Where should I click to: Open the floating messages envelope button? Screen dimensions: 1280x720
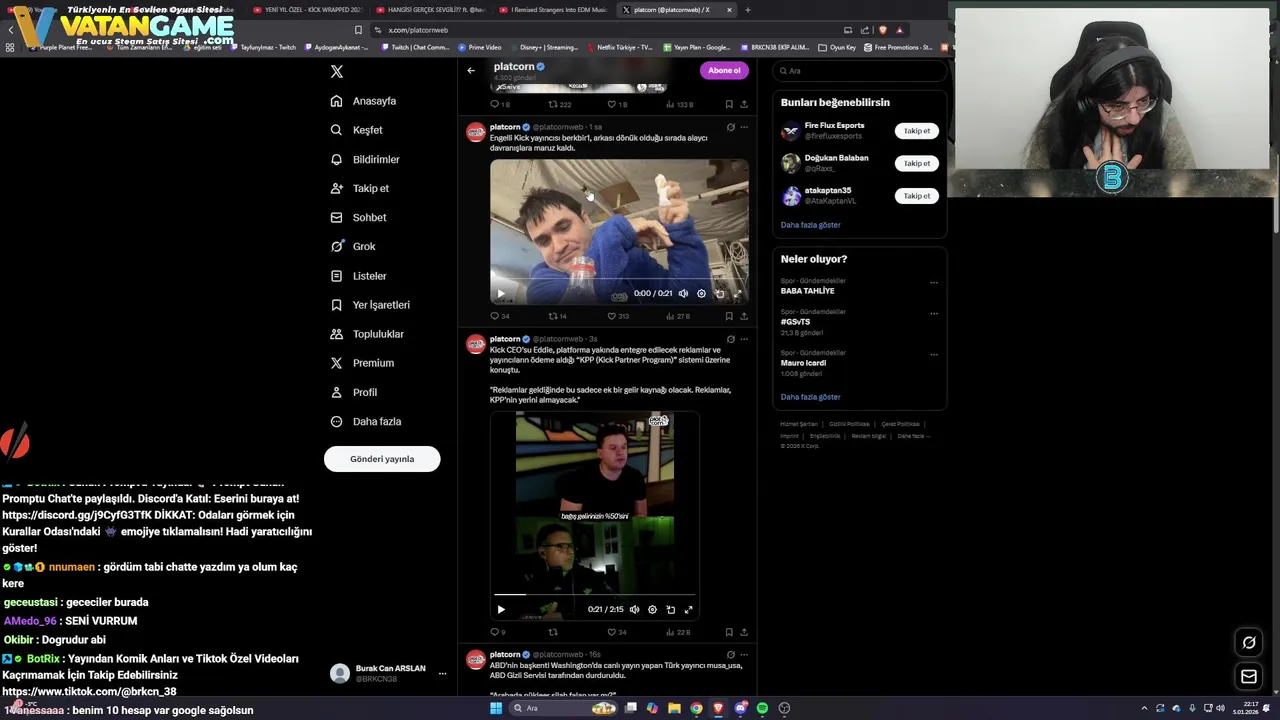1249,677
